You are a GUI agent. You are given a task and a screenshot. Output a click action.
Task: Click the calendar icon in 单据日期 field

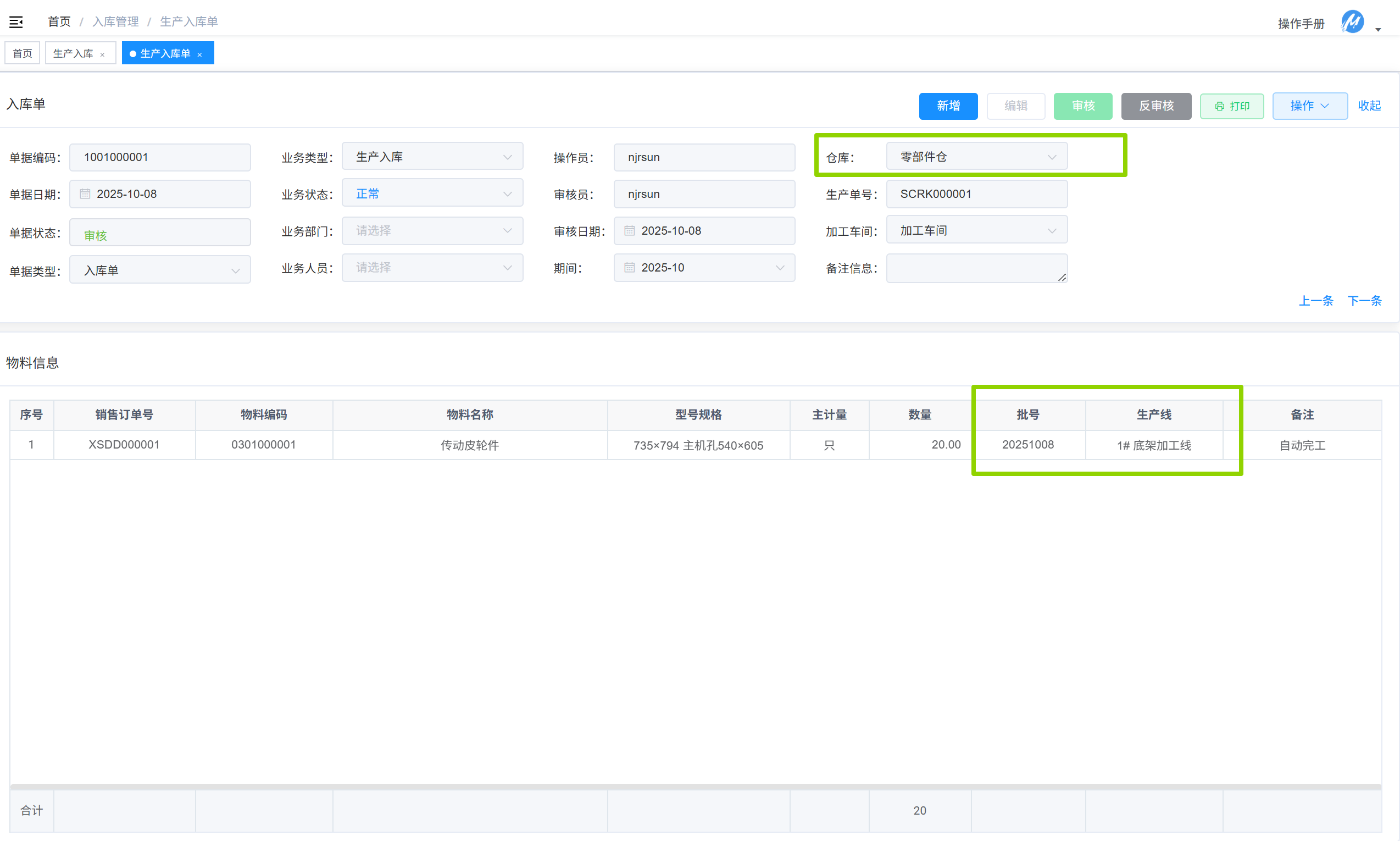[85, 194]
